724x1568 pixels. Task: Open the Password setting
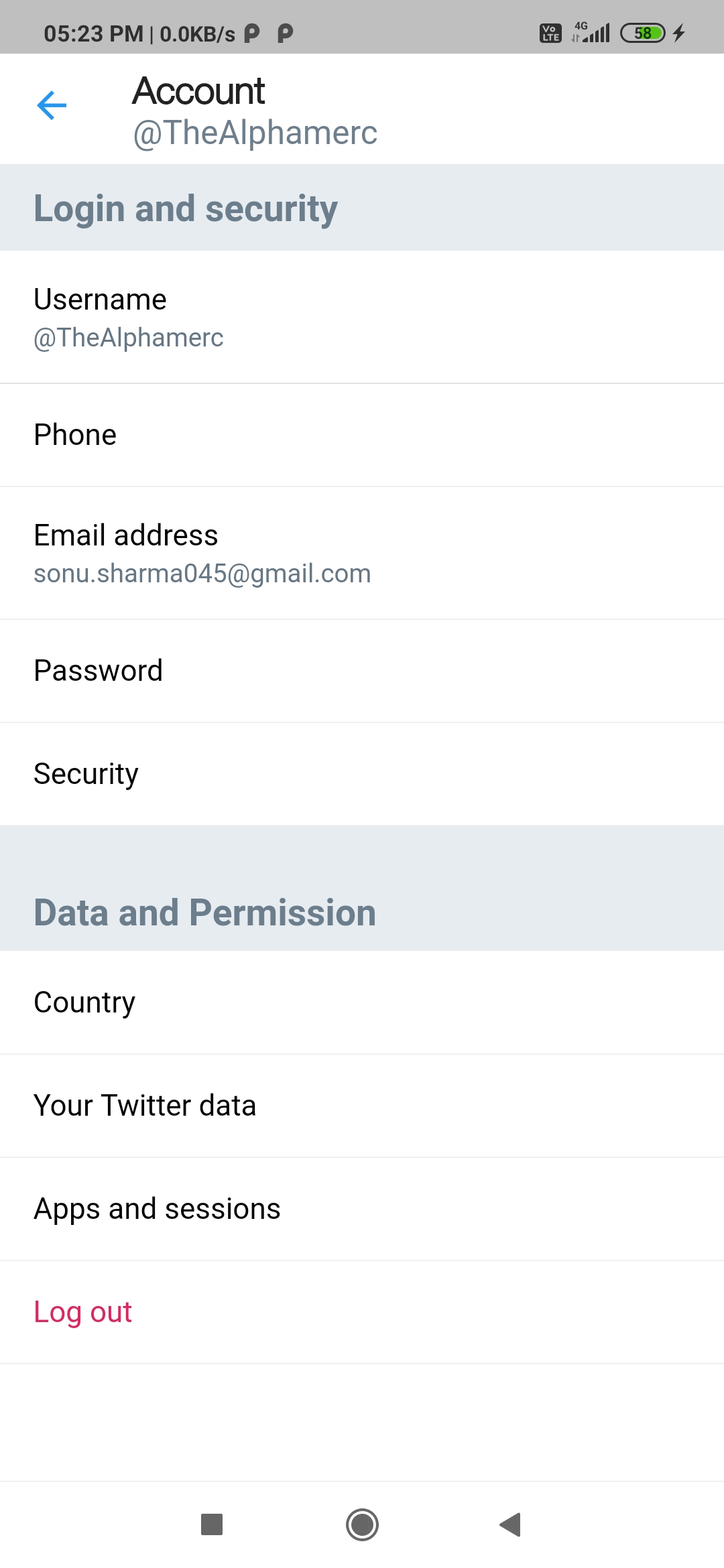(362, 671)
